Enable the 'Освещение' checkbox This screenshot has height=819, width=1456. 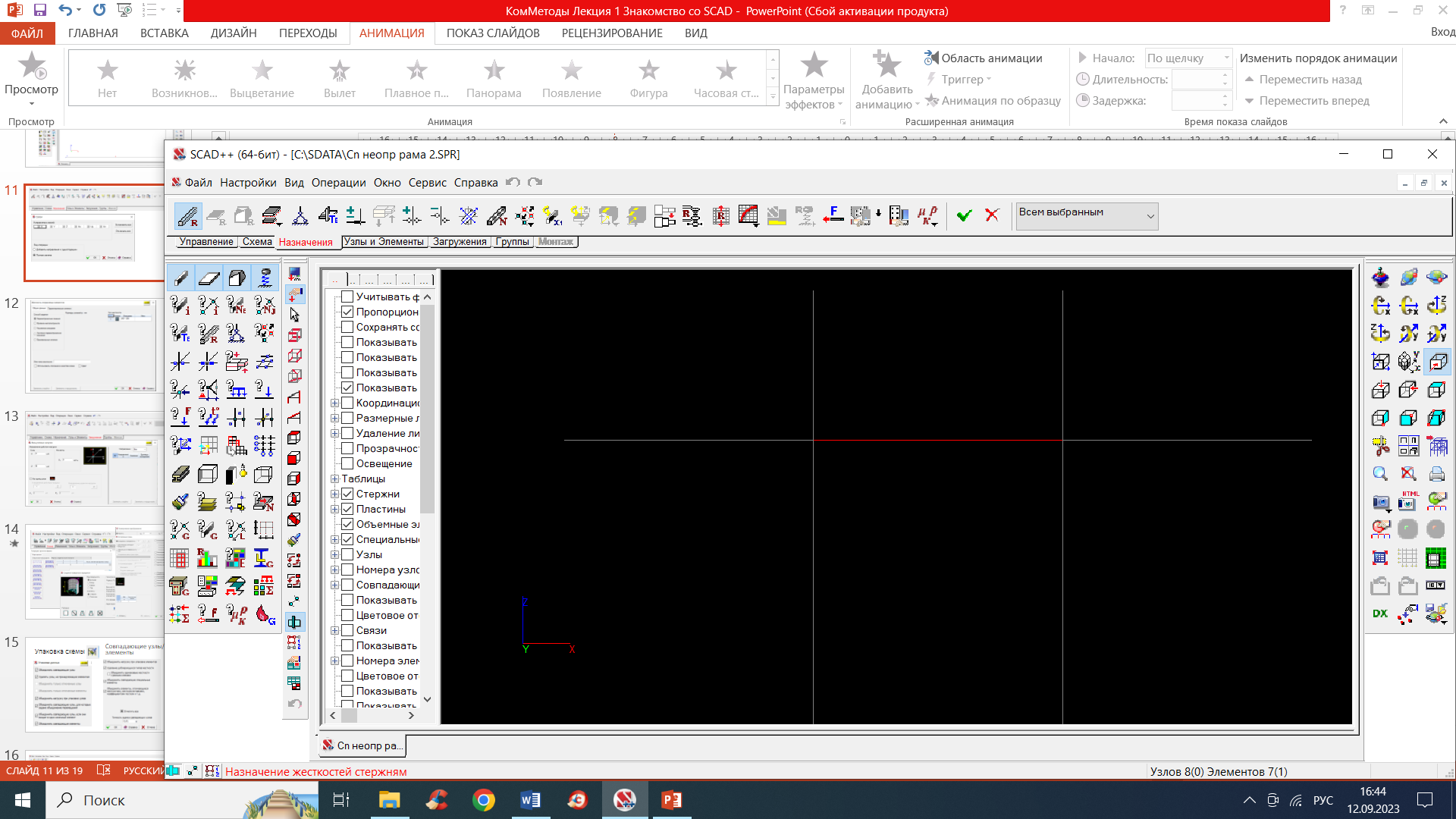click(347, 463)
